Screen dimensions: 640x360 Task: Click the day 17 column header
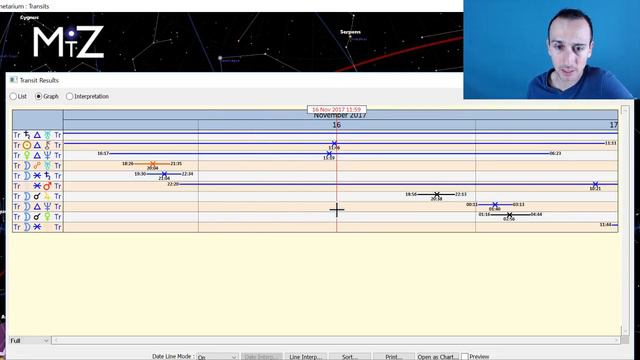coord(613,125)
